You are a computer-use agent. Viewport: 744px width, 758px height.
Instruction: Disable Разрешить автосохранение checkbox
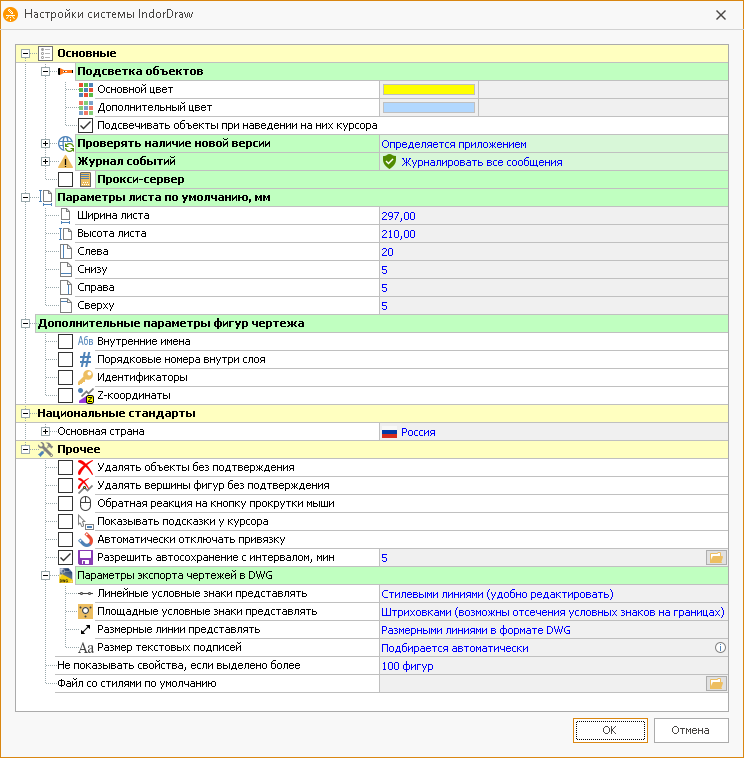[x=65, y=557]
